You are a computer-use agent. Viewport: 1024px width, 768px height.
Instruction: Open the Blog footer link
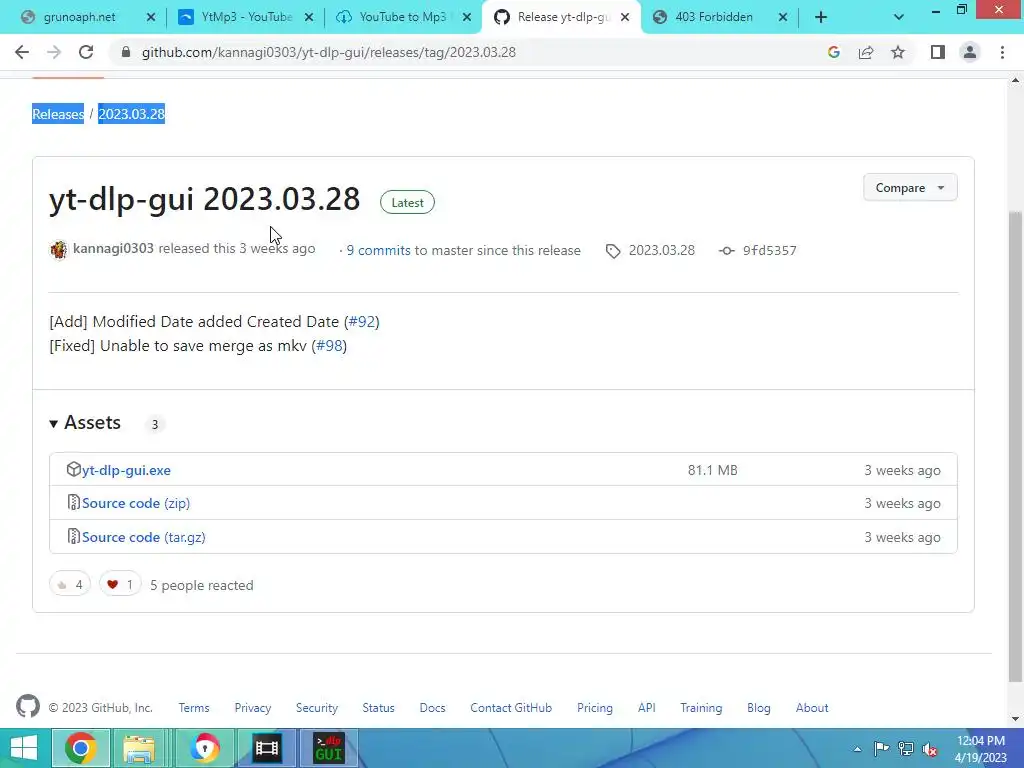[x=759, y=708]
